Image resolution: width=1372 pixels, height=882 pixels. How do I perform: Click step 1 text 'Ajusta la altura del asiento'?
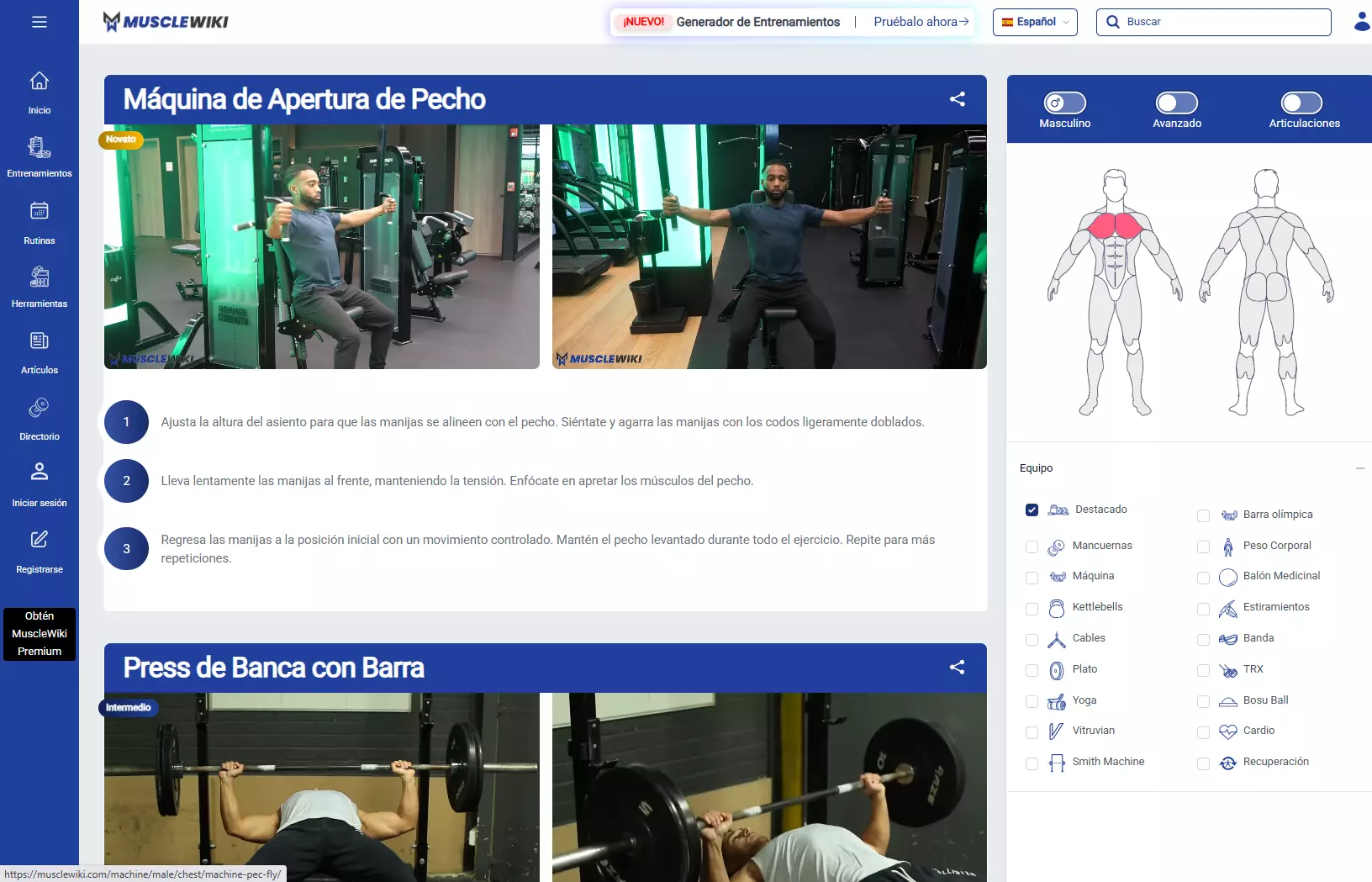543,422
